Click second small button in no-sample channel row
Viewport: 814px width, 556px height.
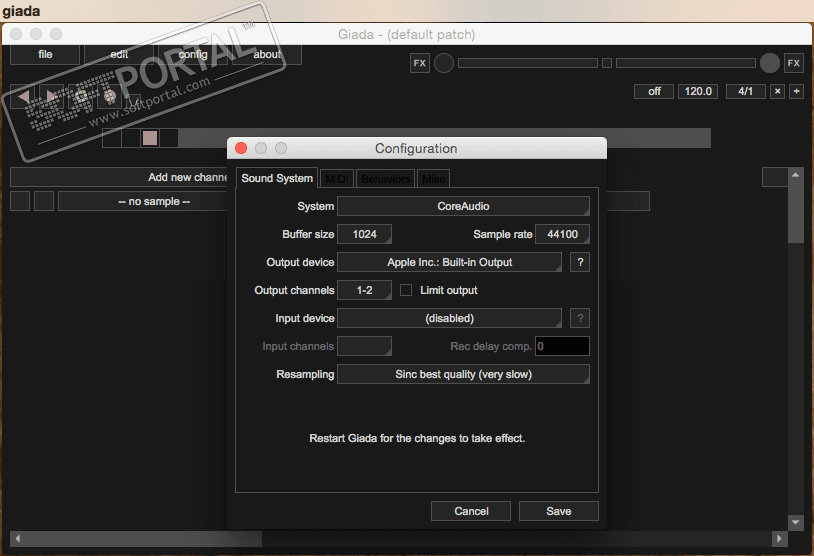point(44,201)
